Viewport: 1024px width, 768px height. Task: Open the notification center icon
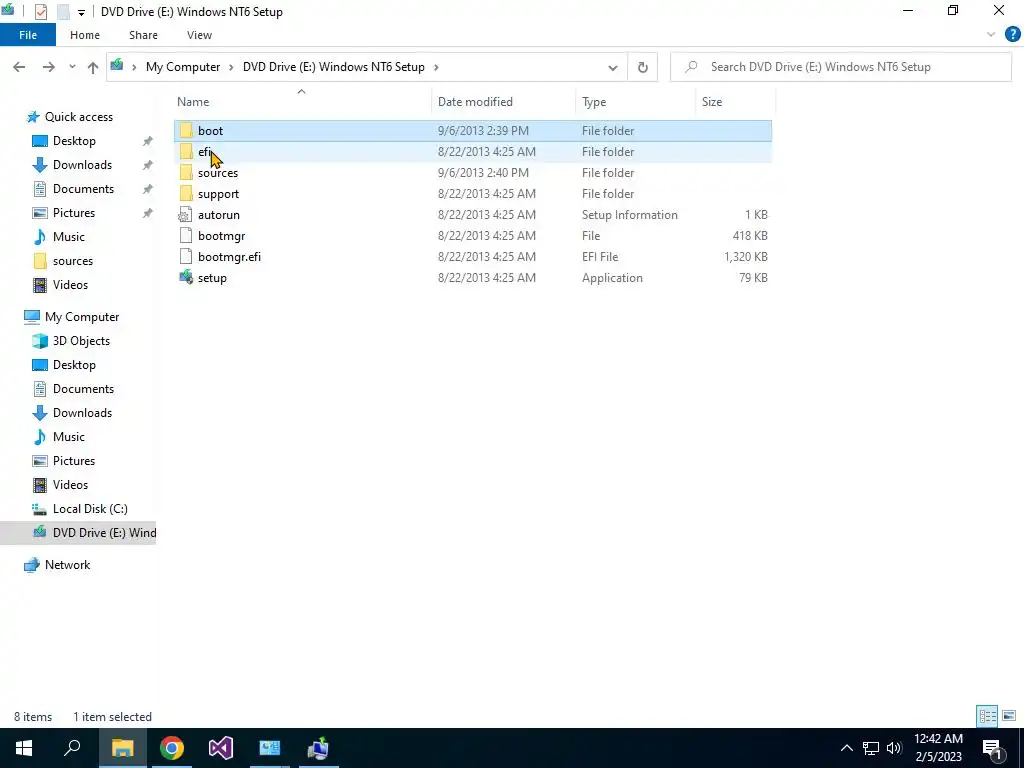coord(992,748)
